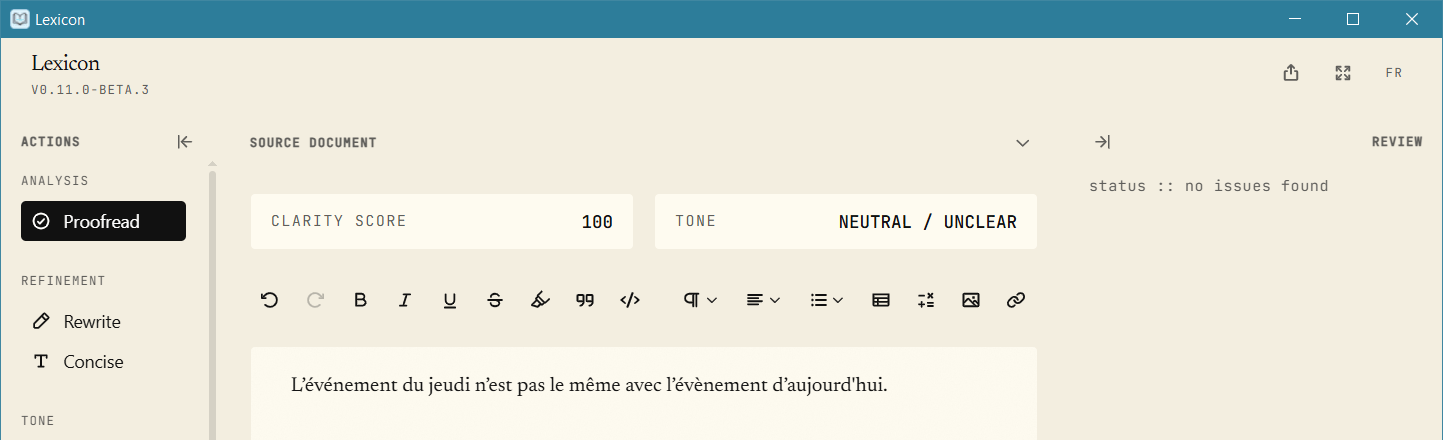Insert a hyperlink
This screenshot has width=1443, height=440.
click(x=1016, y=300)
